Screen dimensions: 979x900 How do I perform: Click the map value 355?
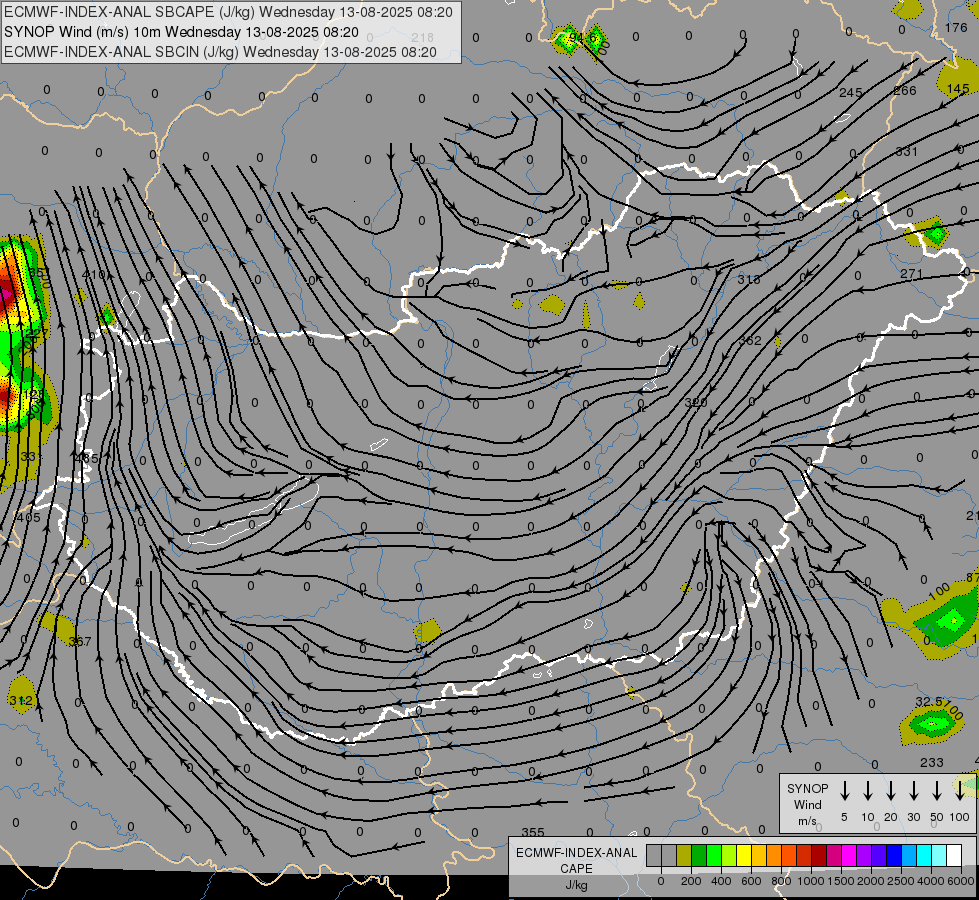pyautogui.click(x=533, y=832)
